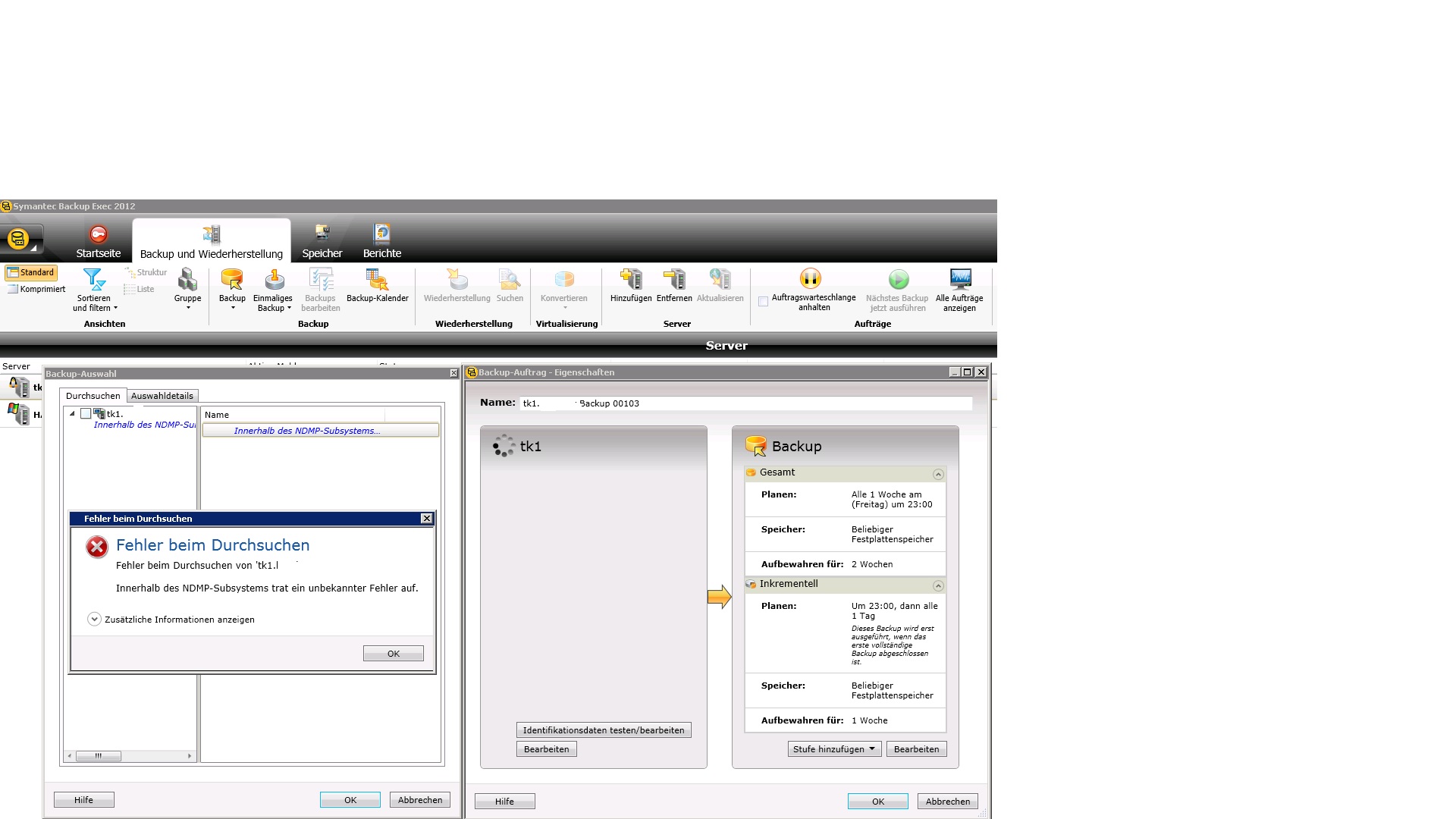Open Sortieren und filtern funnel

pyautogui.click(x=94, y=281)
